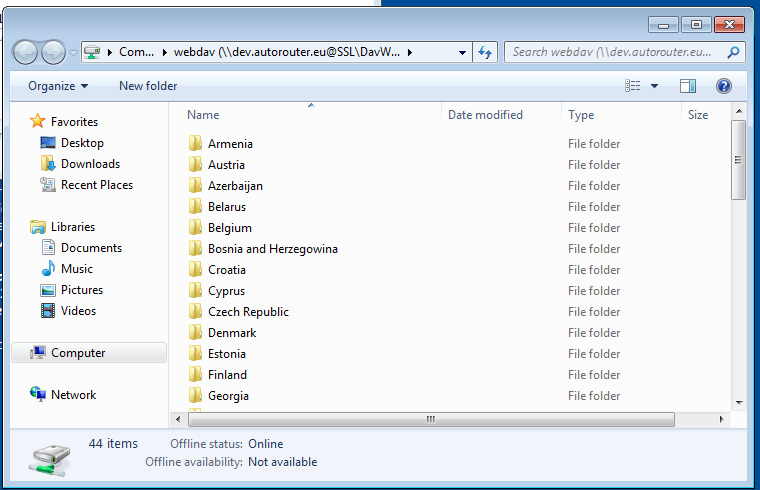
Task: Select the Belarus folder icon
Action: (x=195, y=206)
